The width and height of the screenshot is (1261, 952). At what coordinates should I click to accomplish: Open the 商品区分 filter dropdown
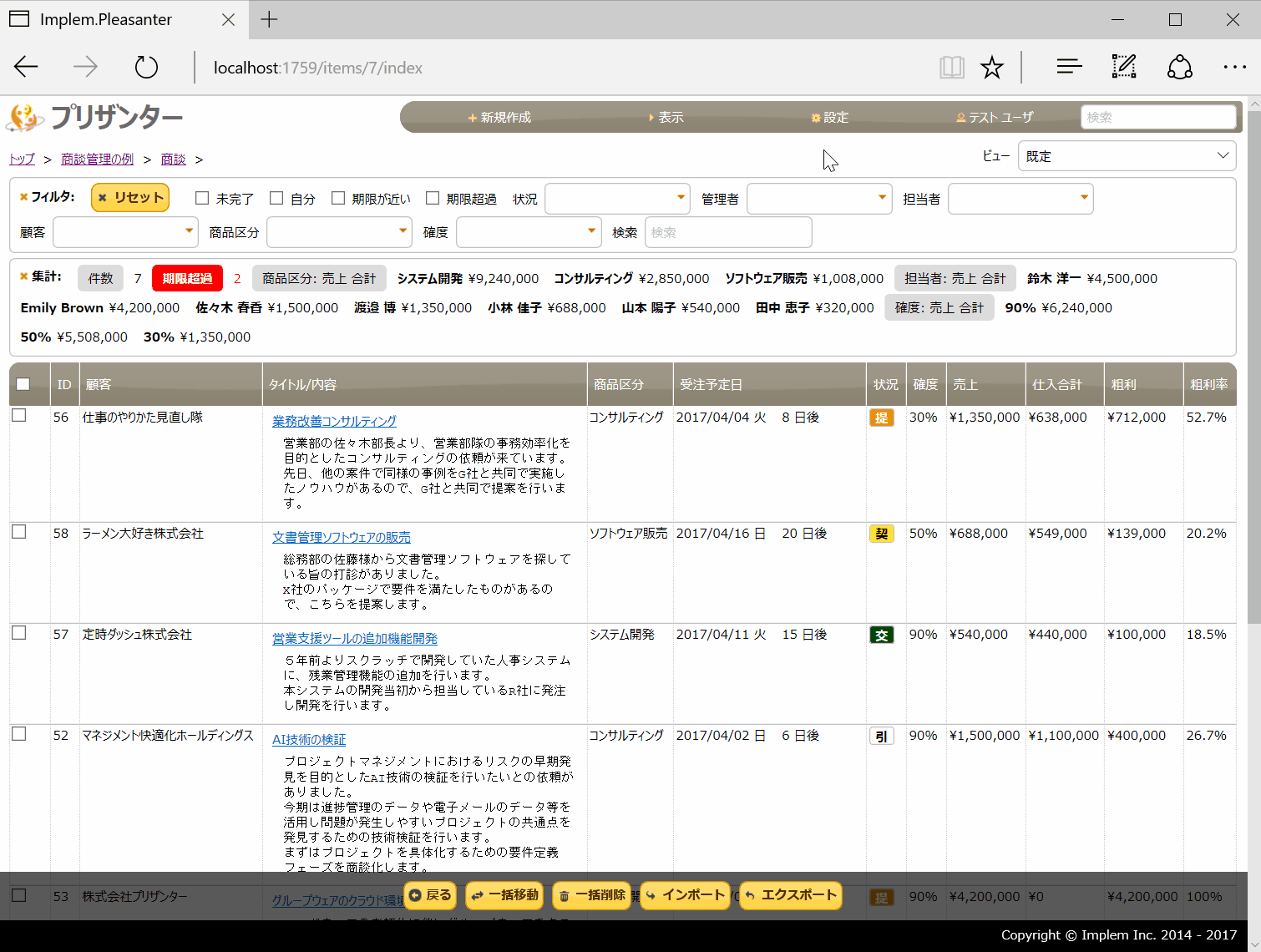click(339, 232)
